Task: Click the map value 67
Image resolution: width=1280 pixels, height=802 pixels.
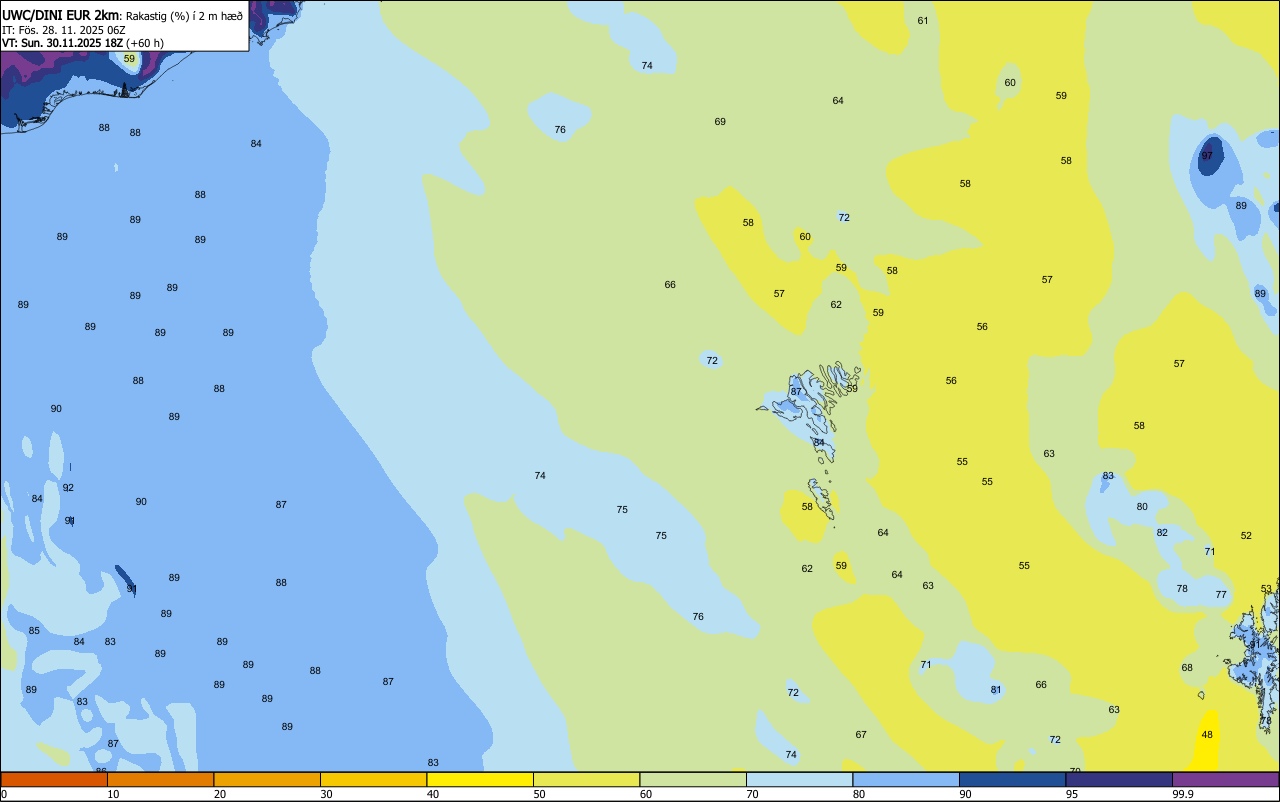Action: 861,735
